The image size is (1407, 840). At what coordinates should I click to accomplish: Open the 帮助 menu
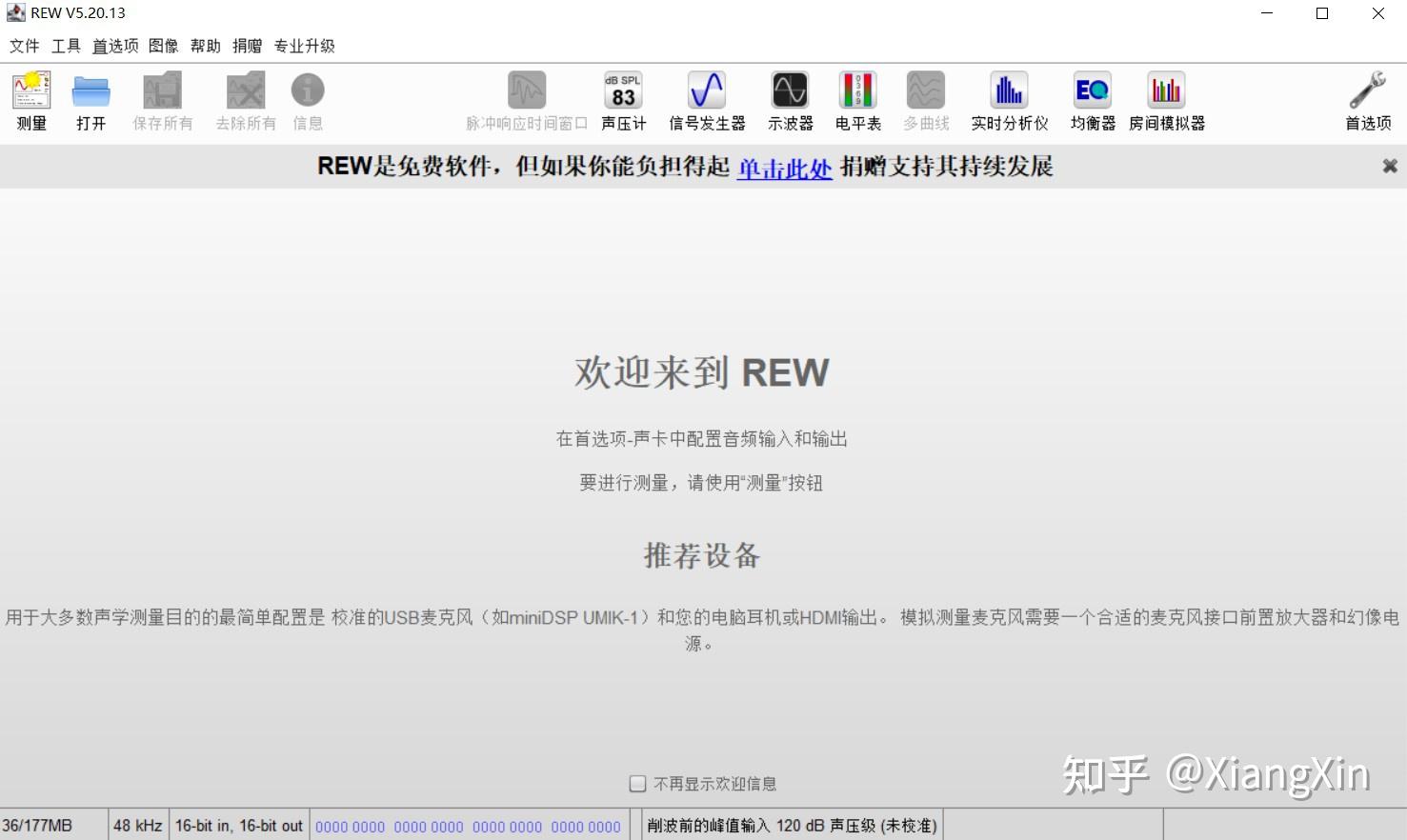tap(206, 46)
